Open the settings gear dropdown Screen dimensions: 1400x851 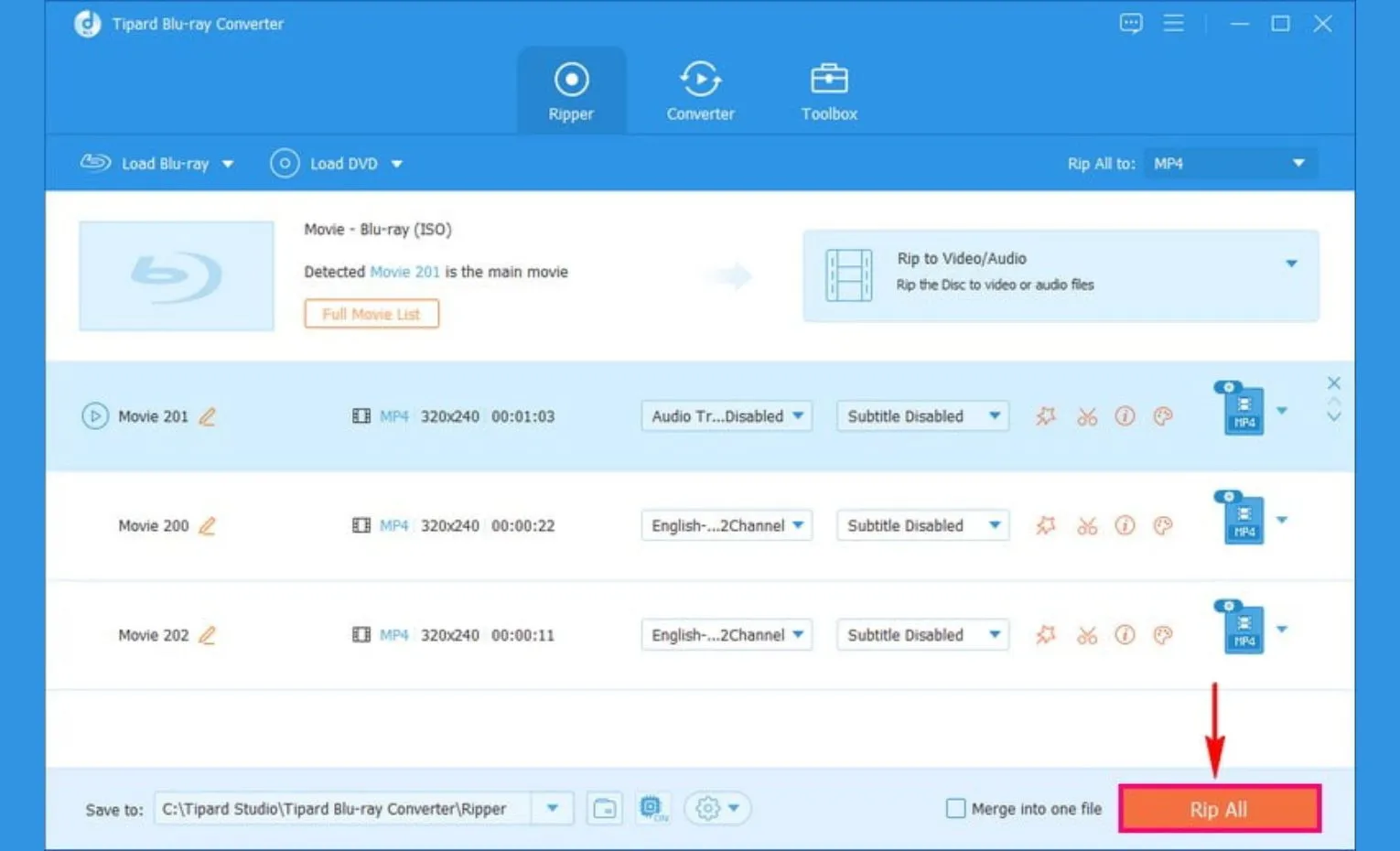[x=717, y=809]
